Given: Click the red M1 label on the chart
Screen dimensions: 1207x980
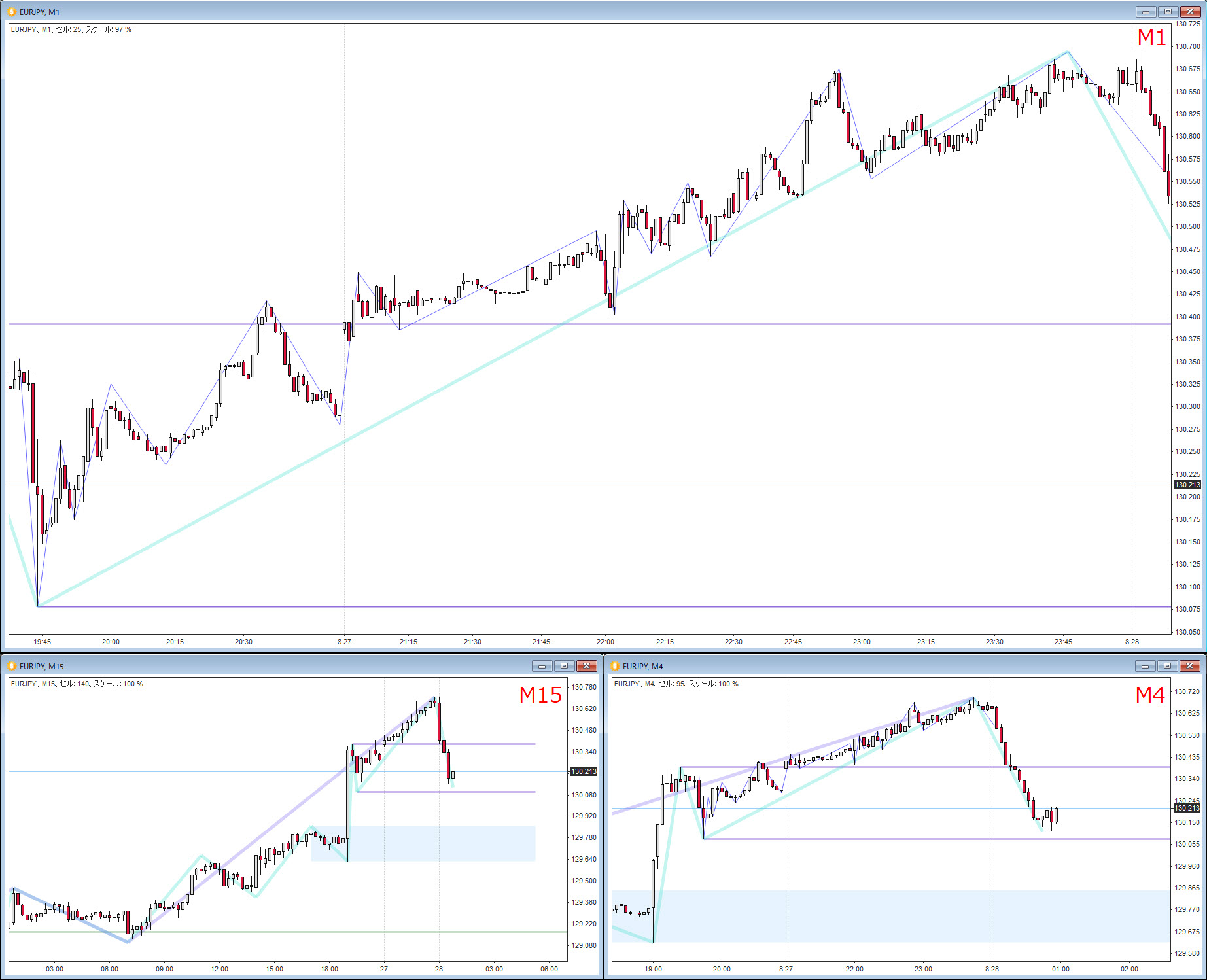Looking at the screenshot, I should tap(1151, 38).
